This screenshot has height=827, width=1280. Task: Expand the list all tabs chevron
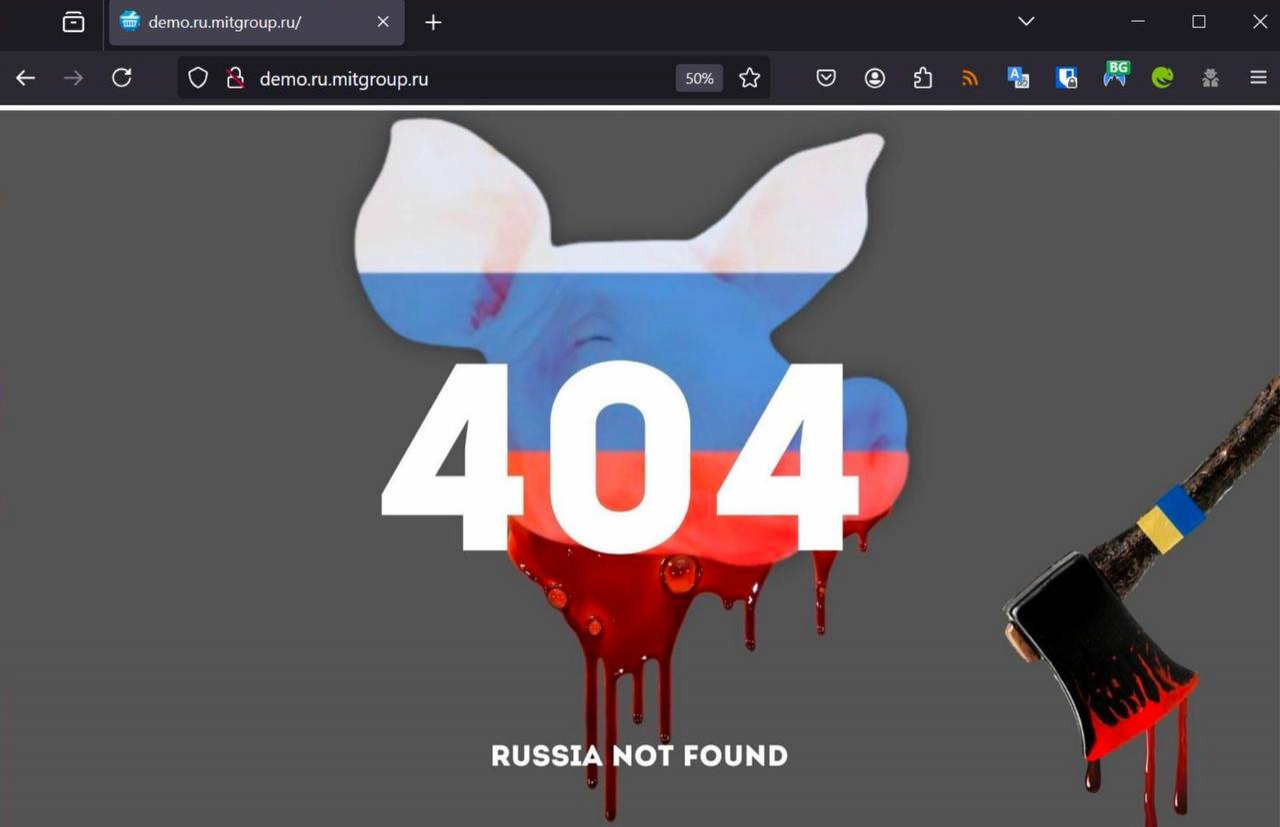[x=1026, y=22]
